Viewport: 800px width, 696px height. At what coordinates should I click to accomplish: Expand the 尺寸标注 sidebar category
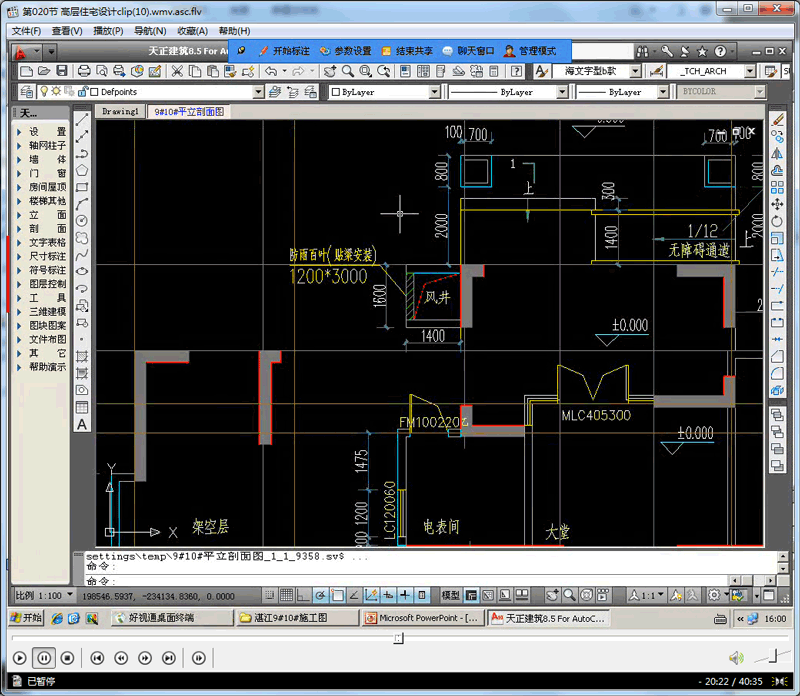[47, 256]
